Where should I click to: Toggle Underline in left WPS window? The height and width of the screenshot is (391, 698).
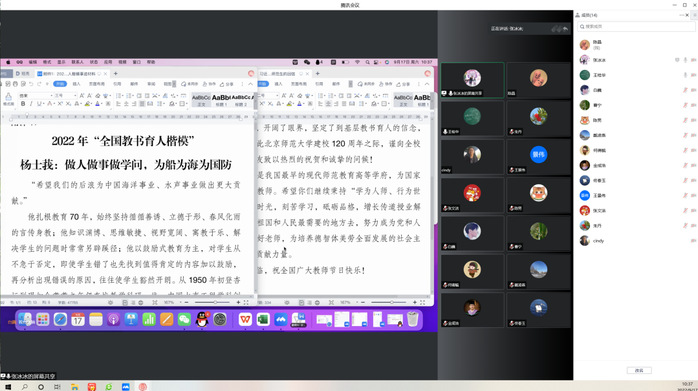(x=39, y=103)
